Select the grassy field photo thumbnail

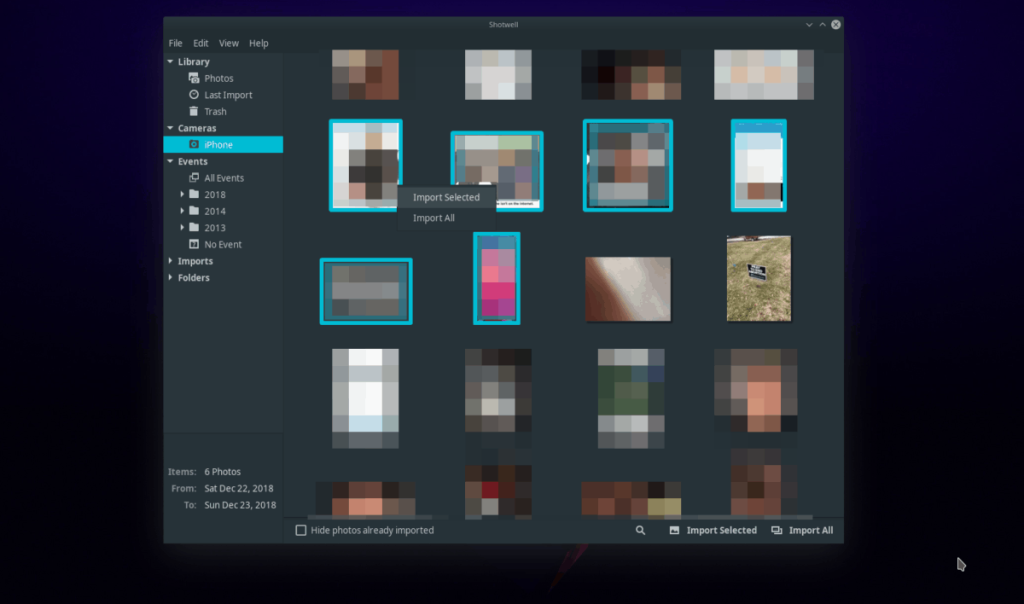tap(758, 277)
